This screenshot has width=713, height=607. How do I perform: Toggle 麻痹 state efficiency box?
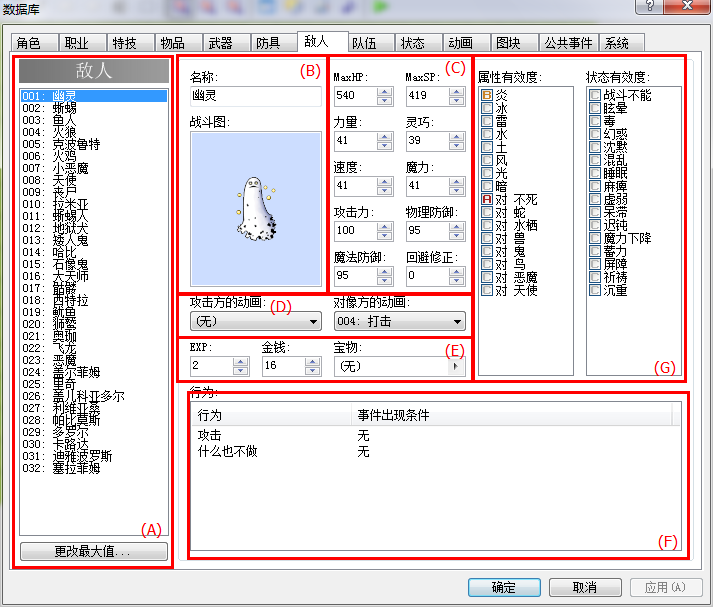595,186
